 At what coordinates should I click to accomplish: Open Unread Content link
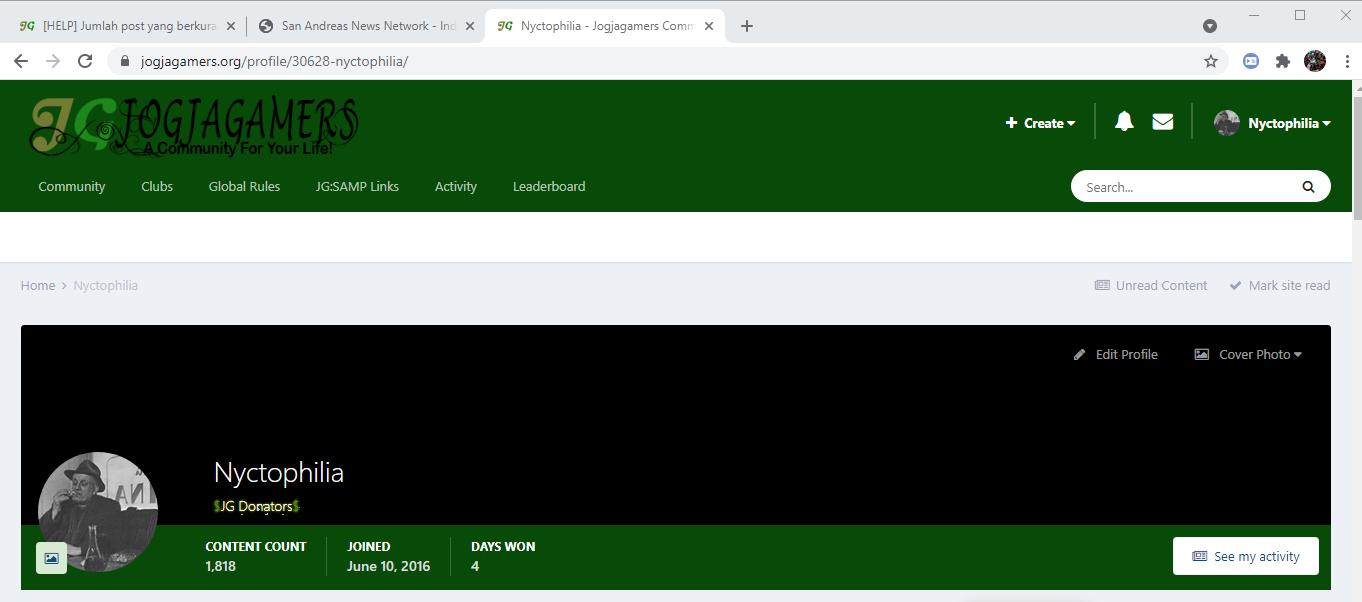[1151, 285]
